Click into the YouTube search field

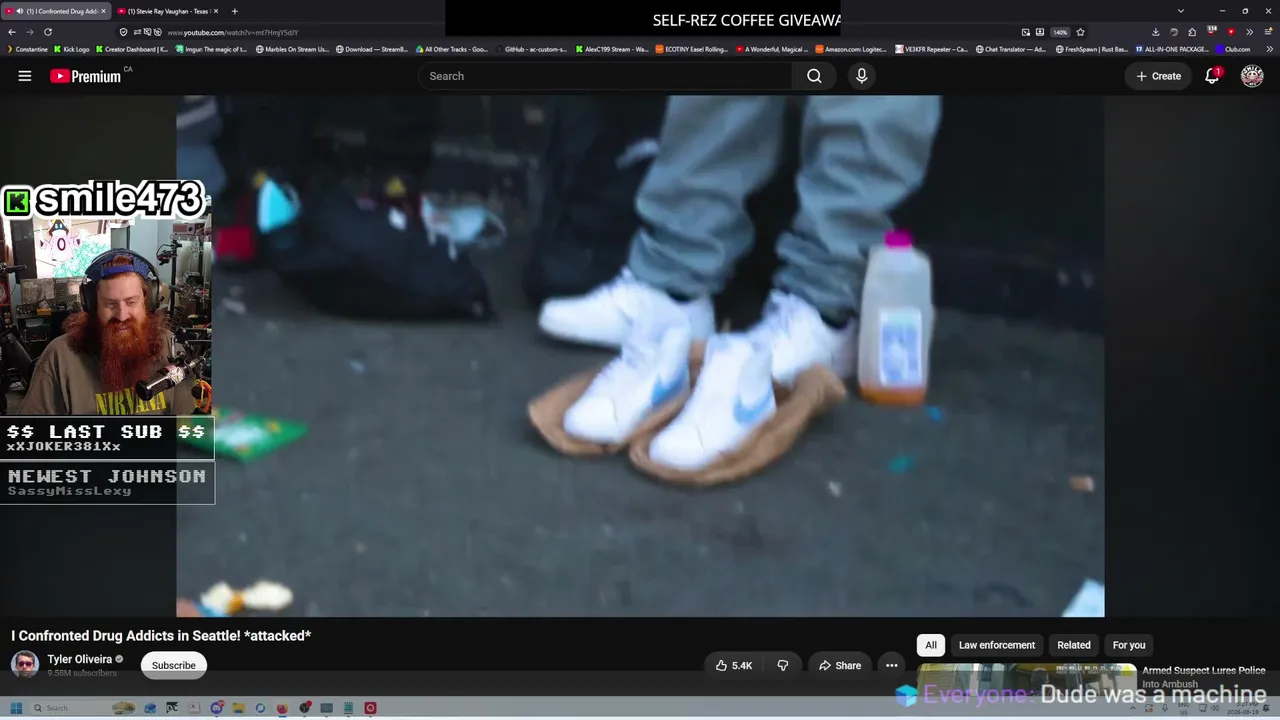pyautogui.click(x=605, y=76)
